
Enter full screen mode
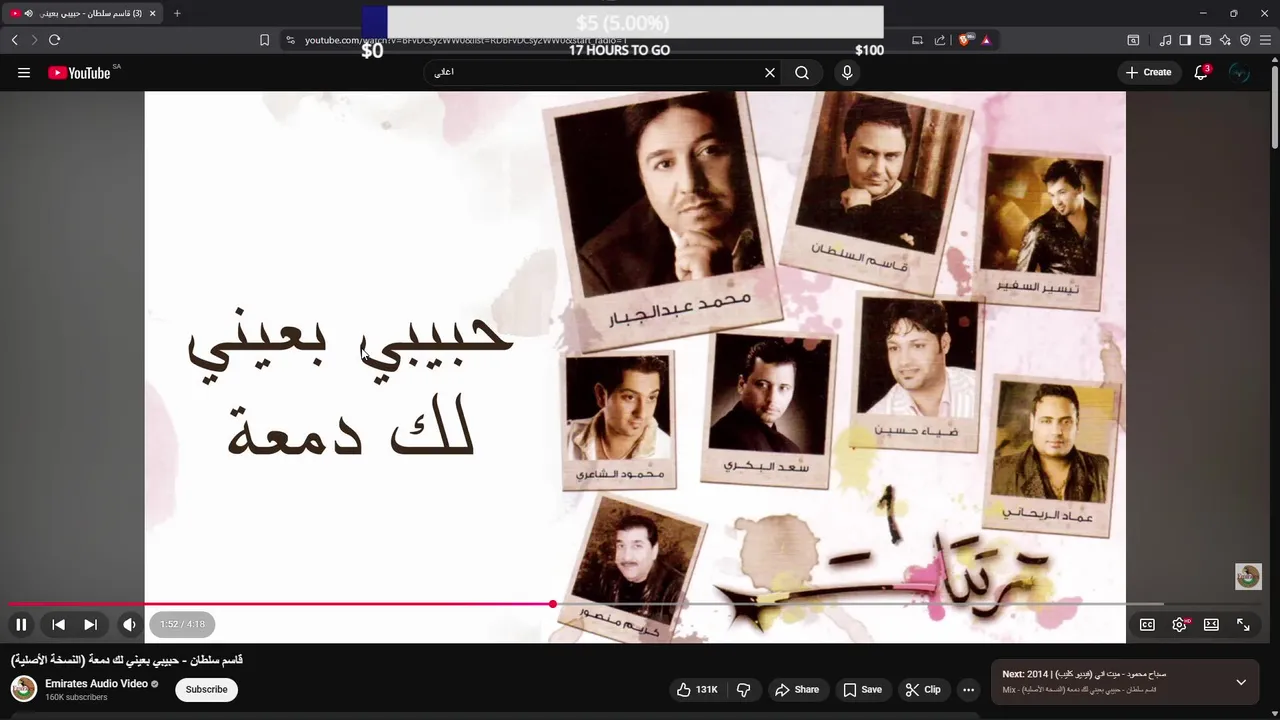click(x=1243, y=624)
